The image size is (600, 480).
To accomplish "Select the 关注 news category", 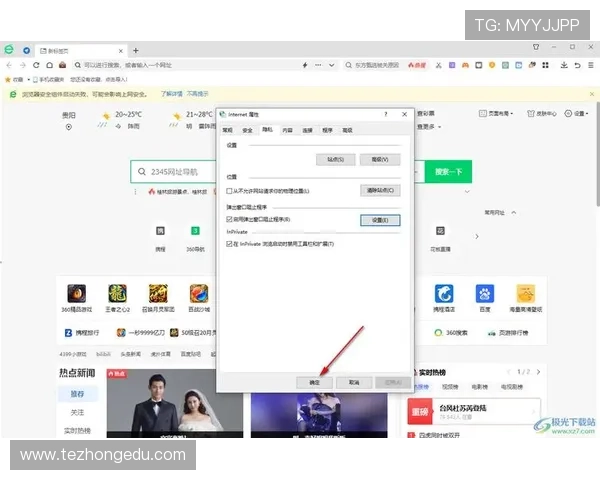I will pyautogui.click(x=77, y=412).
